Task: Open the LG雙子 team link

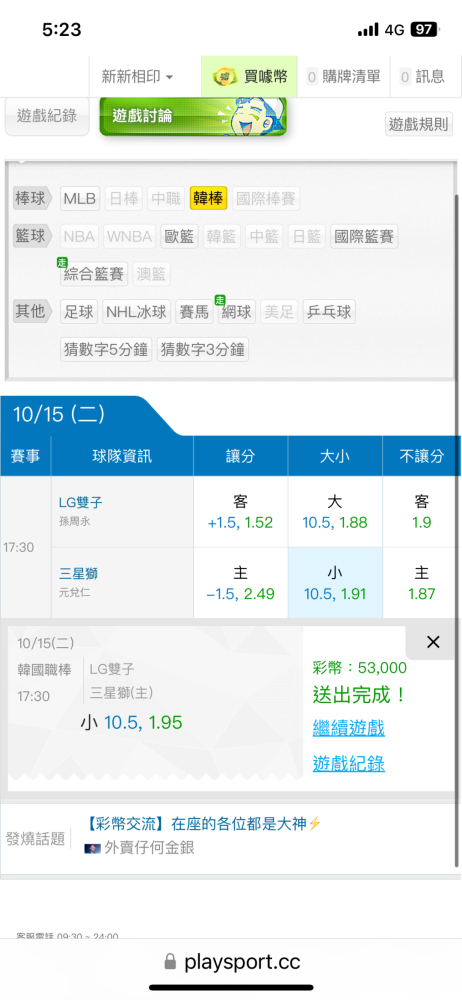Action: 80,502
